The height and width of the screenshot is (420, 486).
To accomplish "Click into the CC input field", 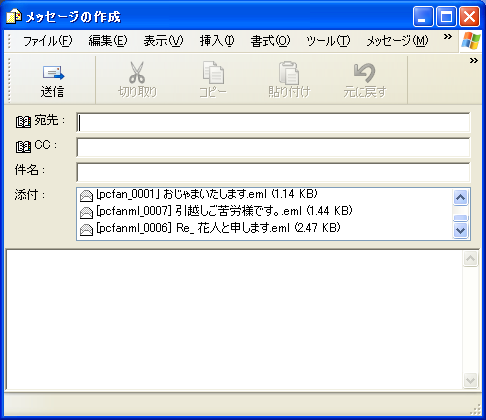I will 273,147.
